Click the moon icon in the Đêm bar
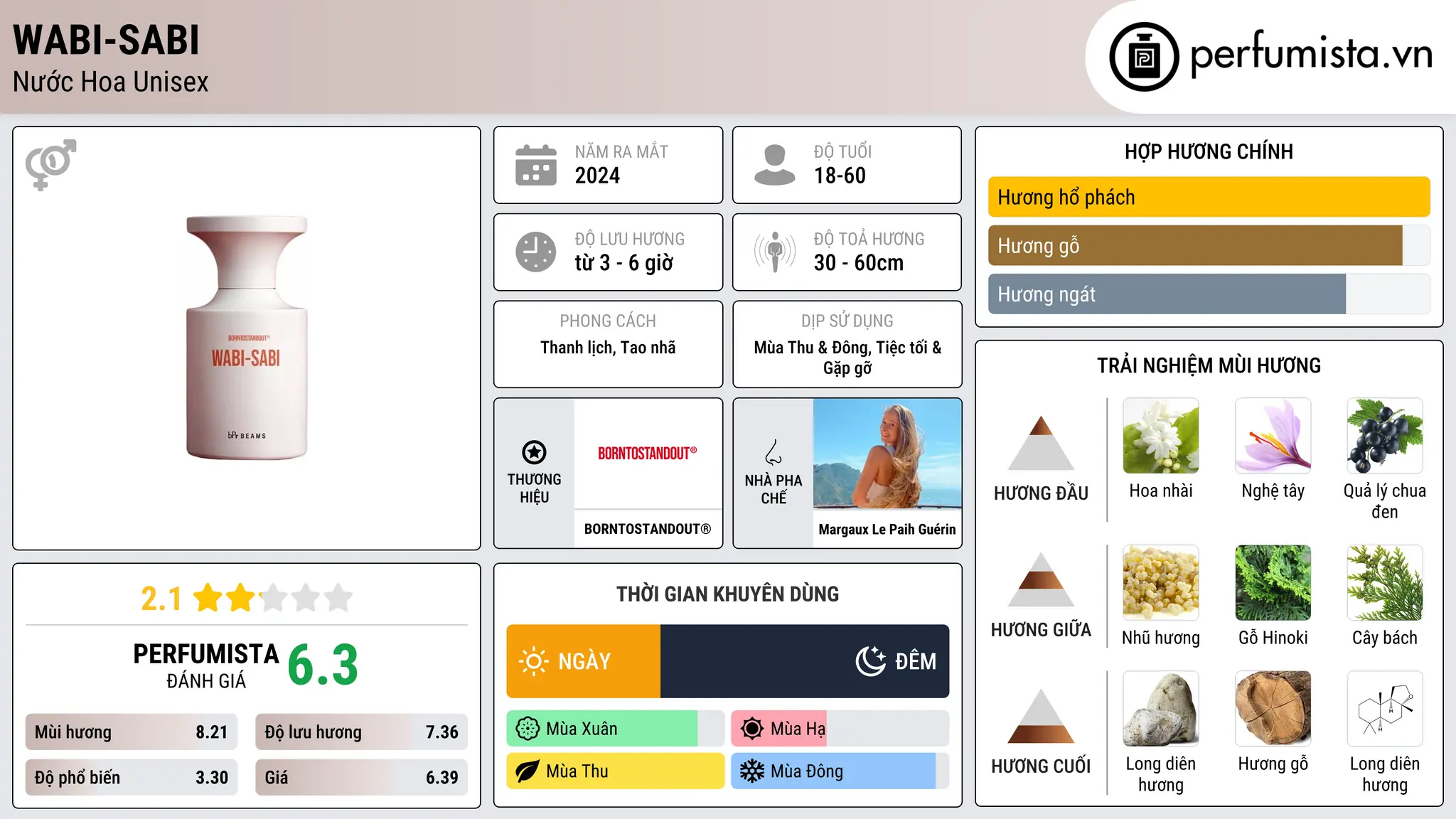This screenshot has height=819, width=1456. [871, 661]
